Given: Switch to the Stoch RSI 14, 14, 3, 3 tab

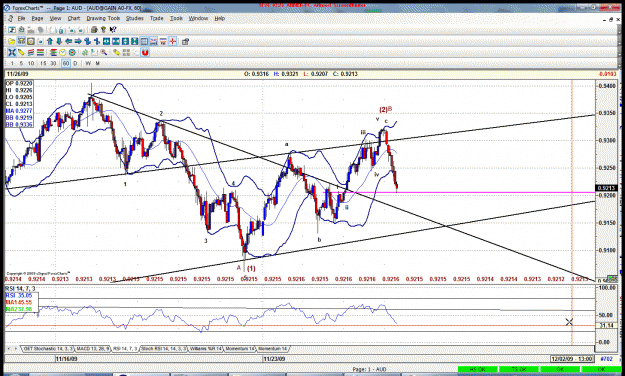Looking at the screenshot, I should (163, 349).
